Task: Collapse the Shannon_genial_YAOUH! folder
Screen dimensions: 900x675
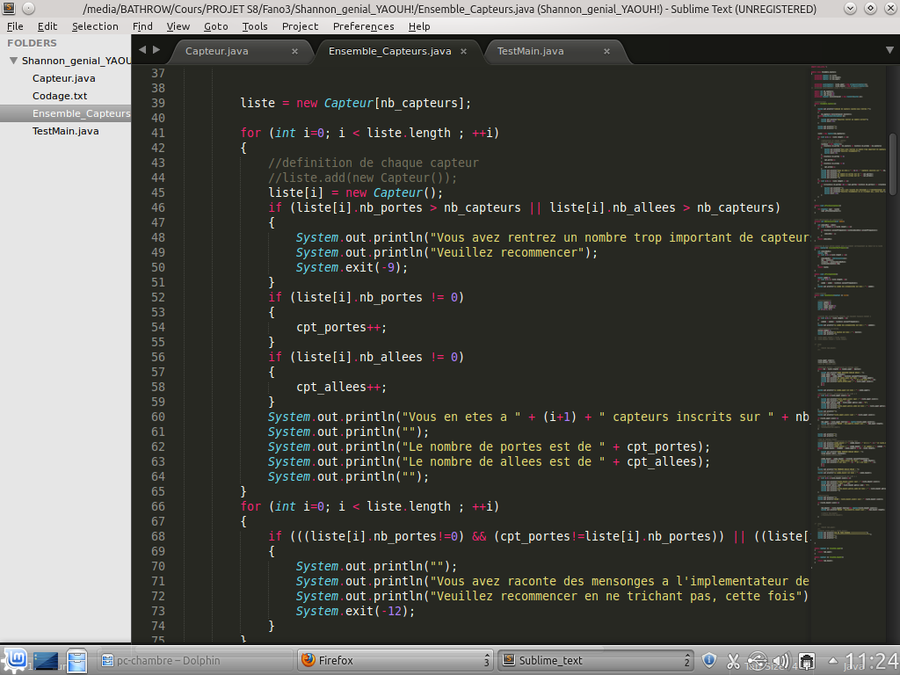Action: coord(13,60)
